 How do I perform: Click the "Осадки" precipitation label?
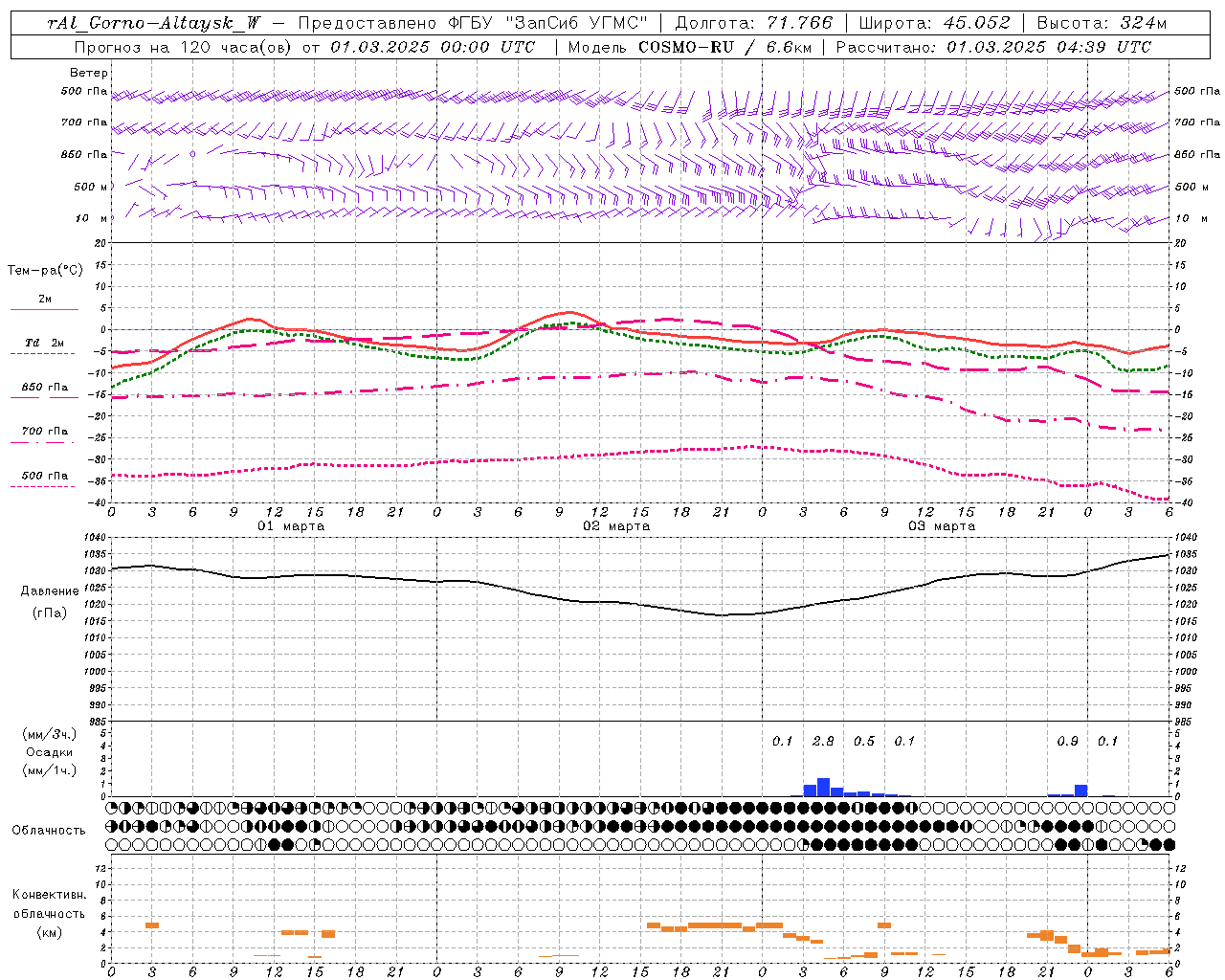[50, 752]
